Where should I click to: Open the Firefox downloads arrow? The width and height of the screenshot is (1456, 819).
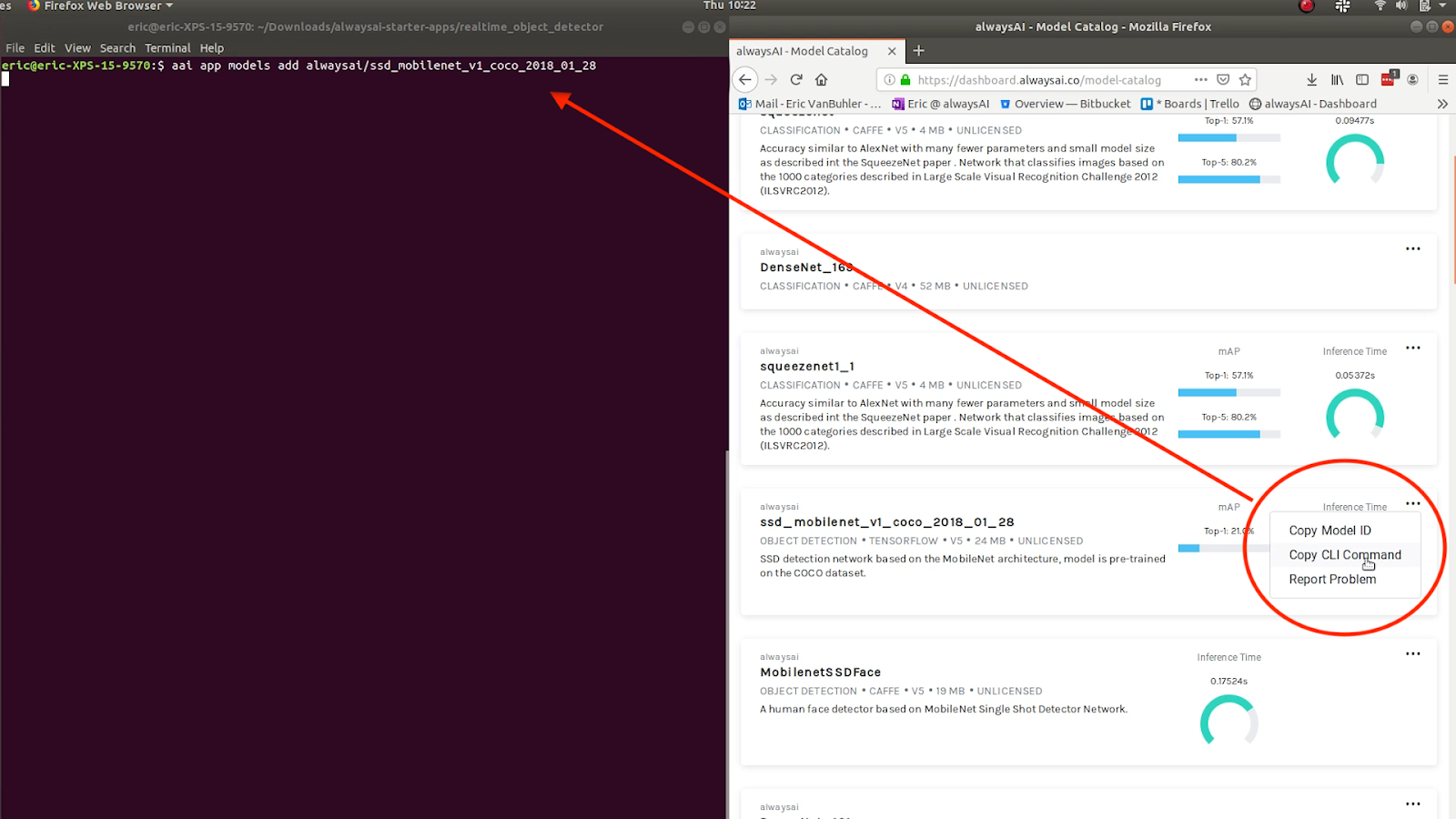point(1311,79)
